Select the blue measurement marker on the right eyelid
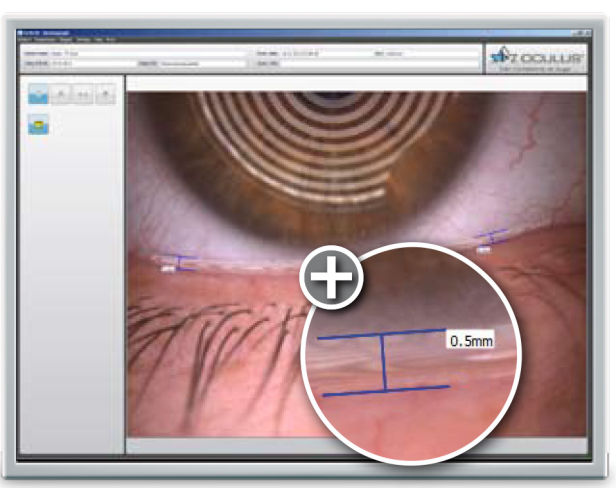616x488 pixels. pos(488,239)
